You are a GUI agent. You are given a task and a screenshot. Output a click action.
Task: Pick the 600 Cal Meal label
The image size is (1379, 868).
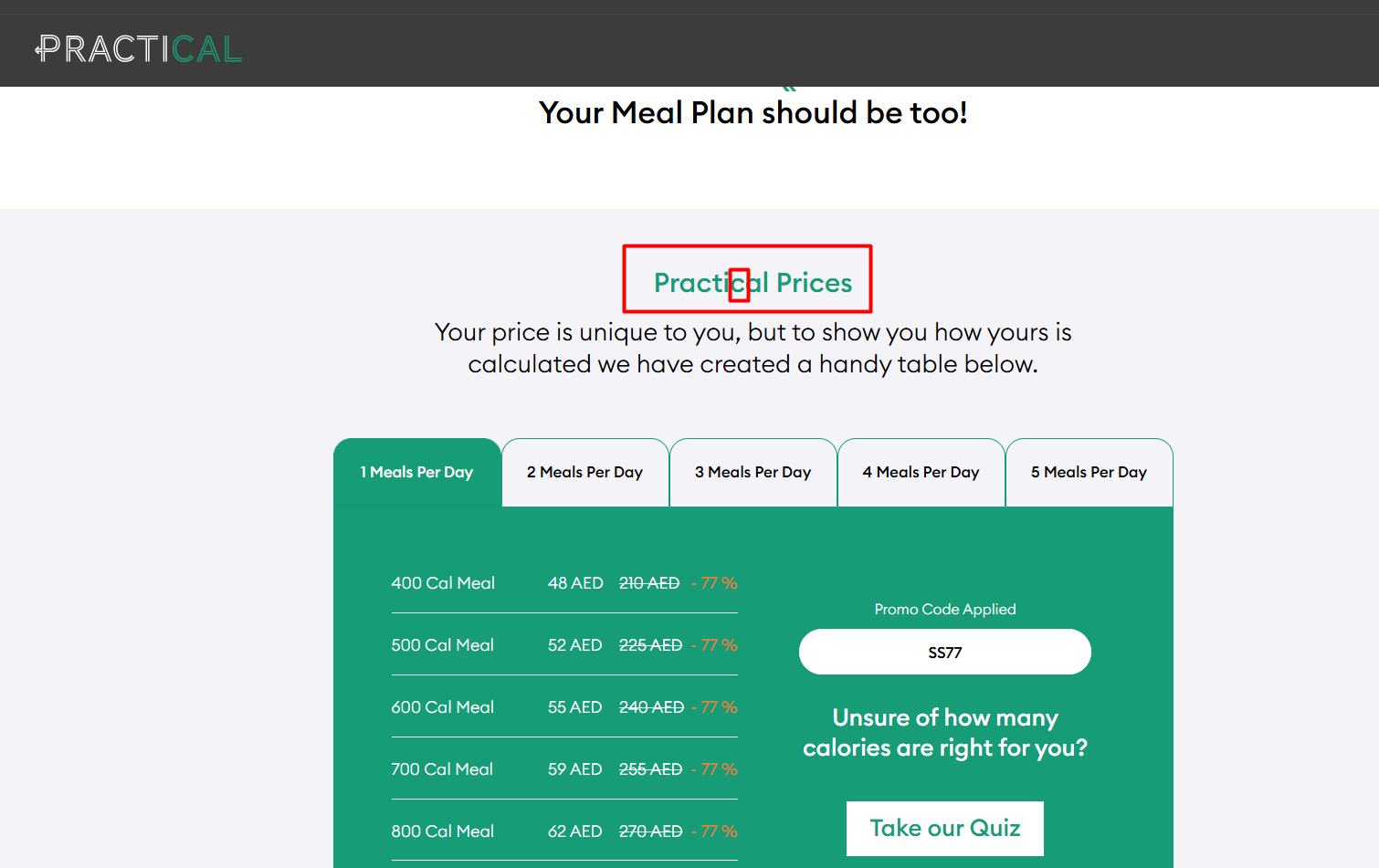coord(443,707)
